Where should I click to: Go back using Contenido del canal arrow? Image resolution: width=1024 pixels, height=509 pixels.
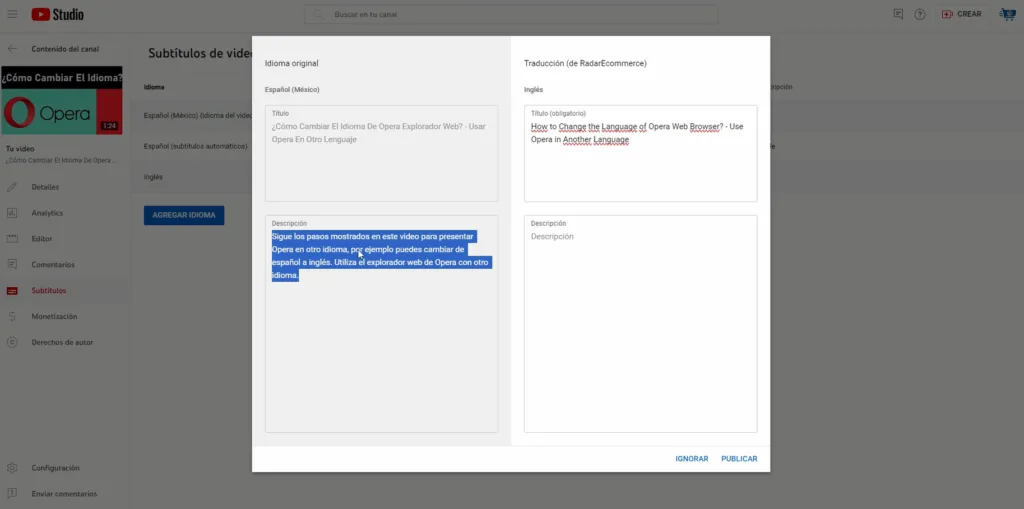click(x=12, y=49)
